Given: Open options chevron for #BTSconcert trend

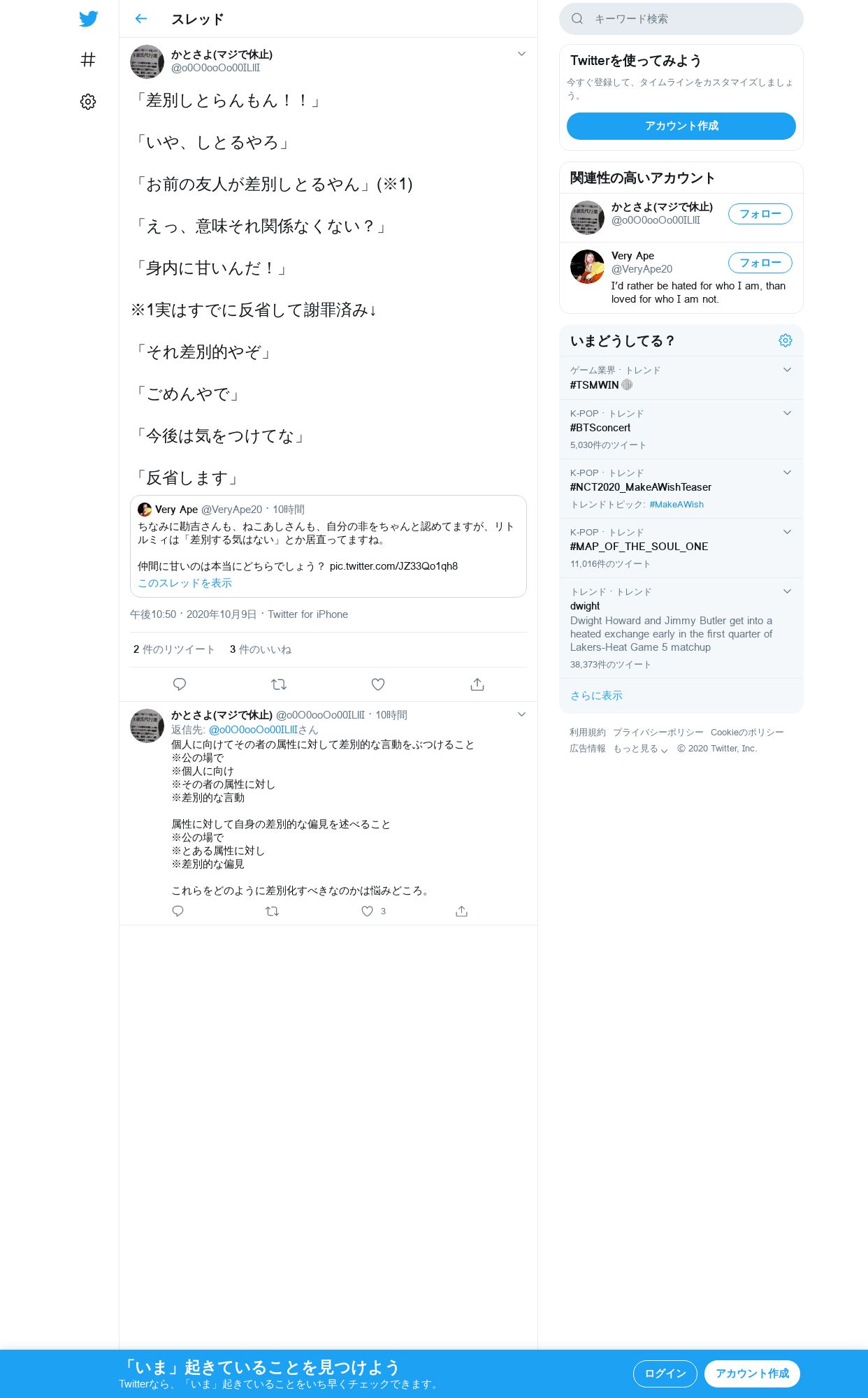Looking at the screenshot, I should 787,413.
